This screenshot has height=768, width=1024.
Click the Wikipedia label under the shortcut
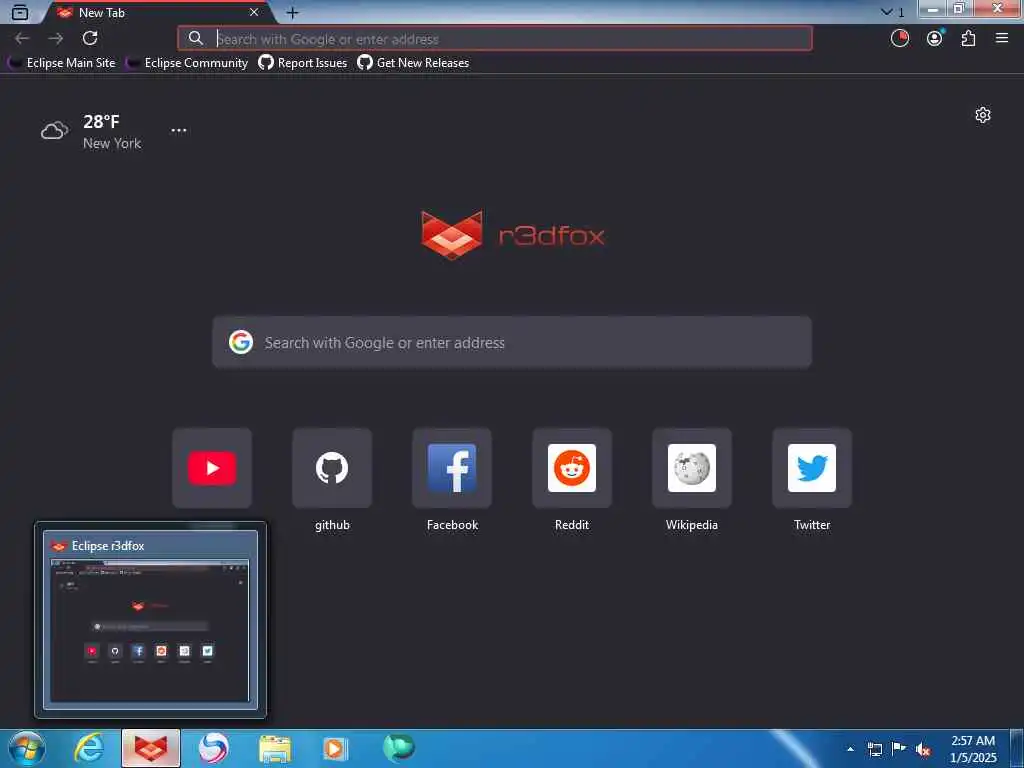coord(692,525)
